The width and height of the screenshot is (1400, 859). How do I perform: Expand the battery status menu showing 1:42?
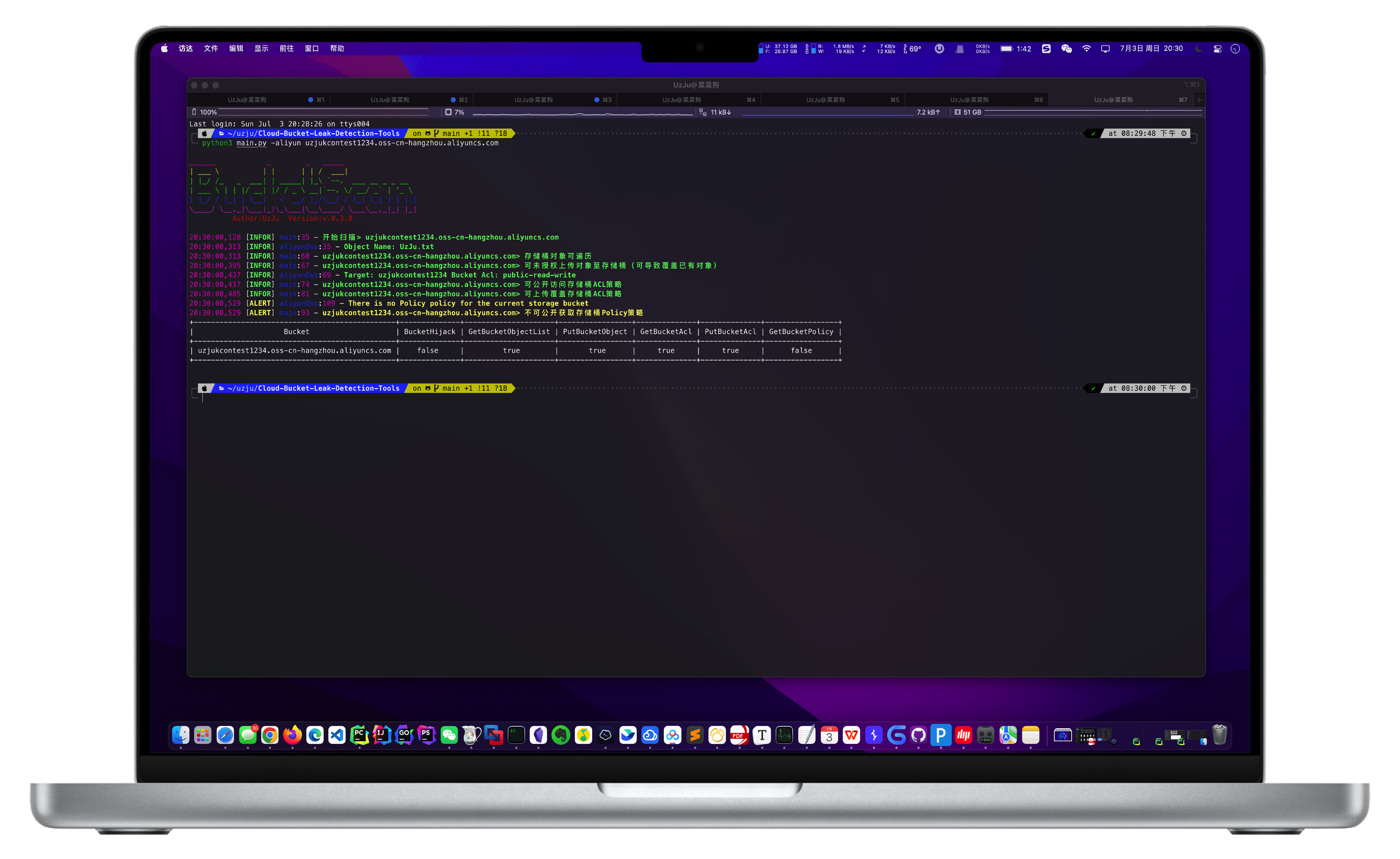click(x=1015, y=49)
